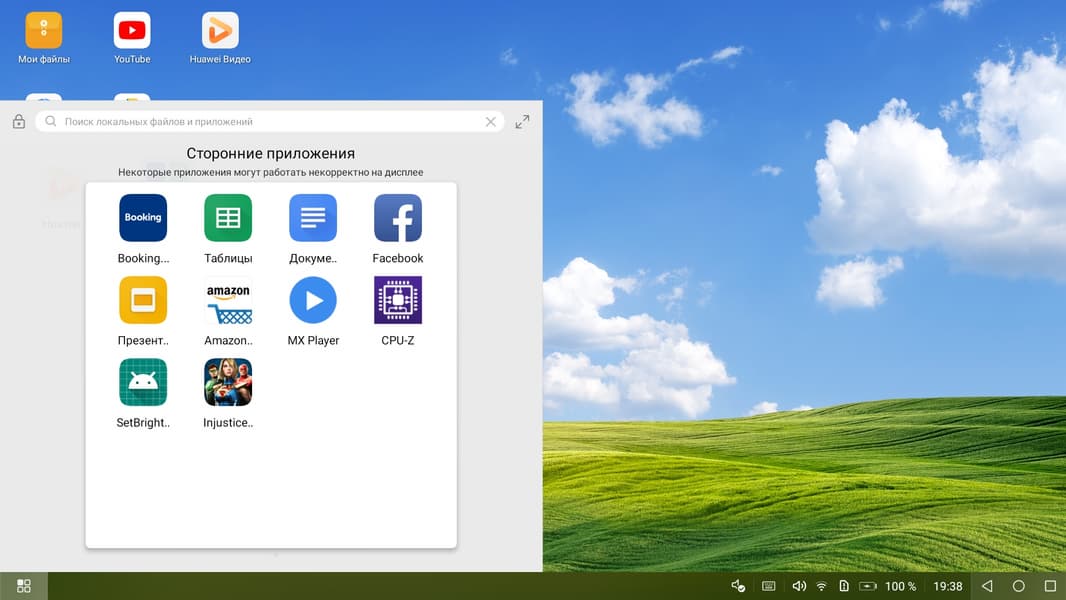Viewport: 1066px width, 600px height.
Task: Open Google Slides (Презент..) app
Action: (x=143, y=300)
